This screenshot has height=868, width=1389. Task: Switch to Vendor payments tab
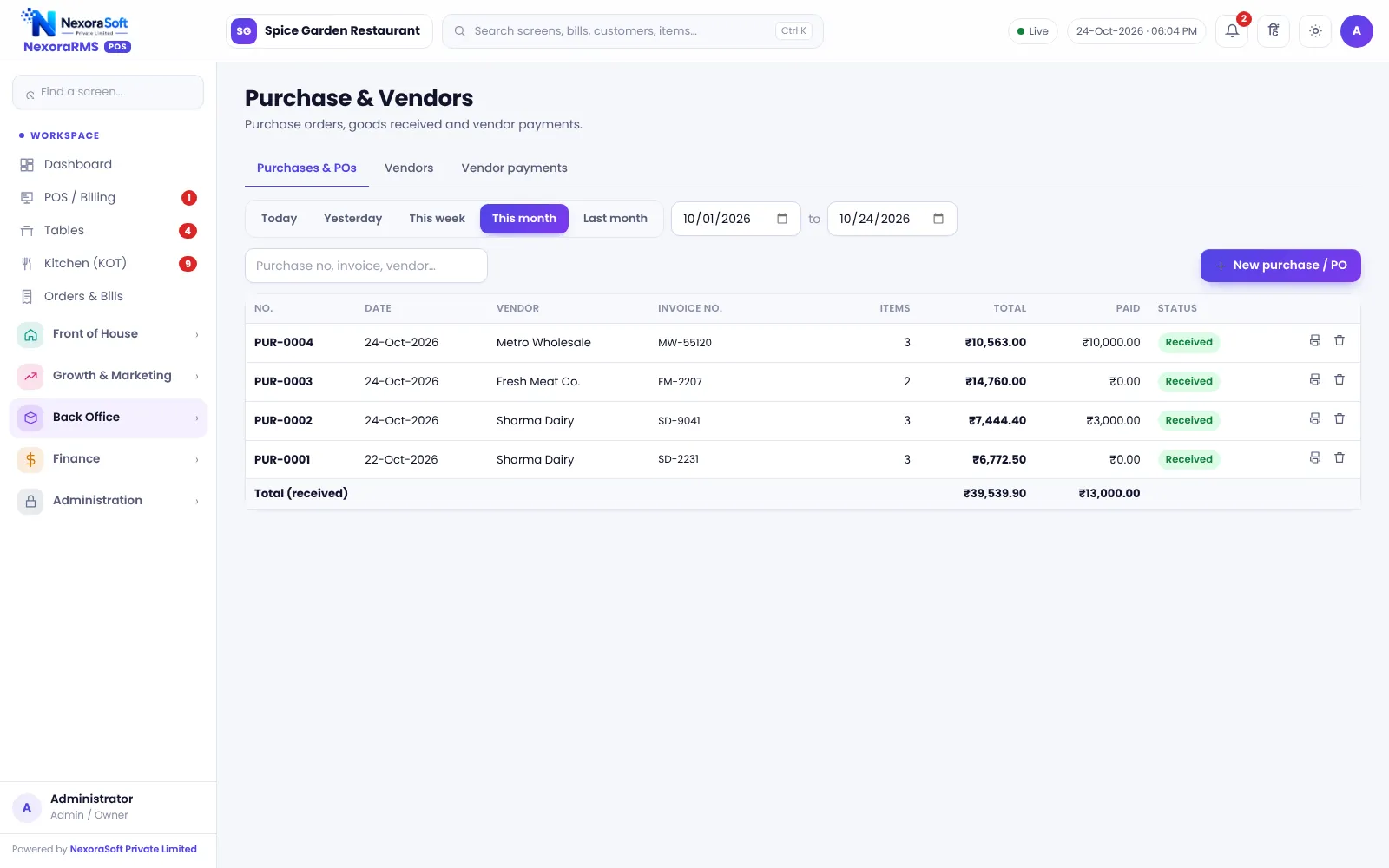514,168
